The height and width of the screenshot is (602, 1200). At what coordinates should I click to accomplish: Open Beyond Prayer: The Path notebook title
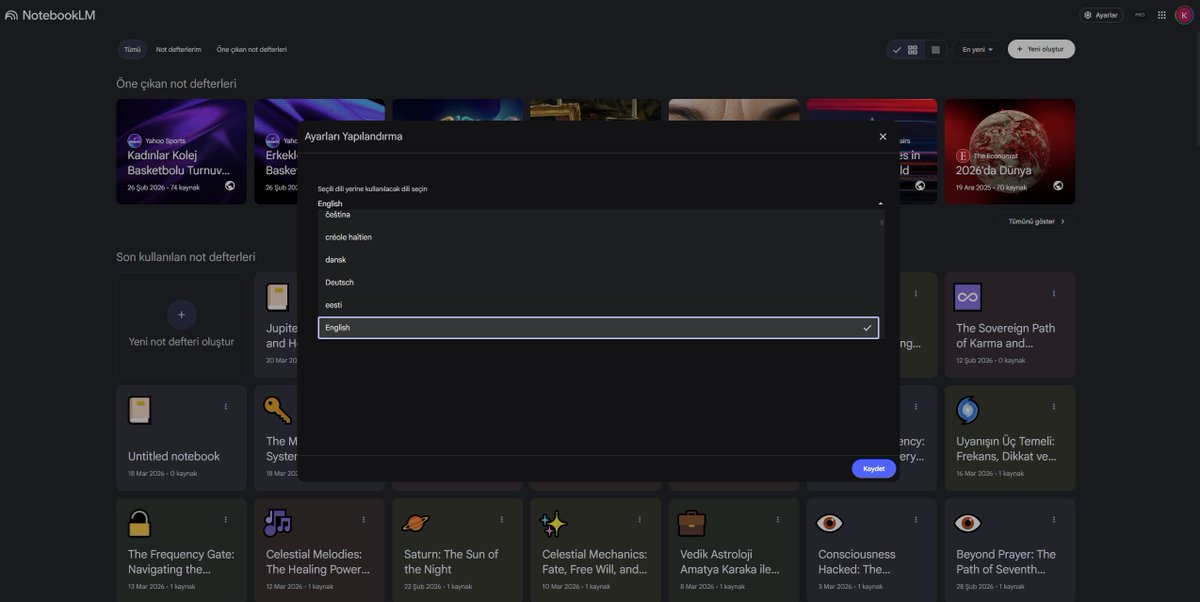[1005, 561]
